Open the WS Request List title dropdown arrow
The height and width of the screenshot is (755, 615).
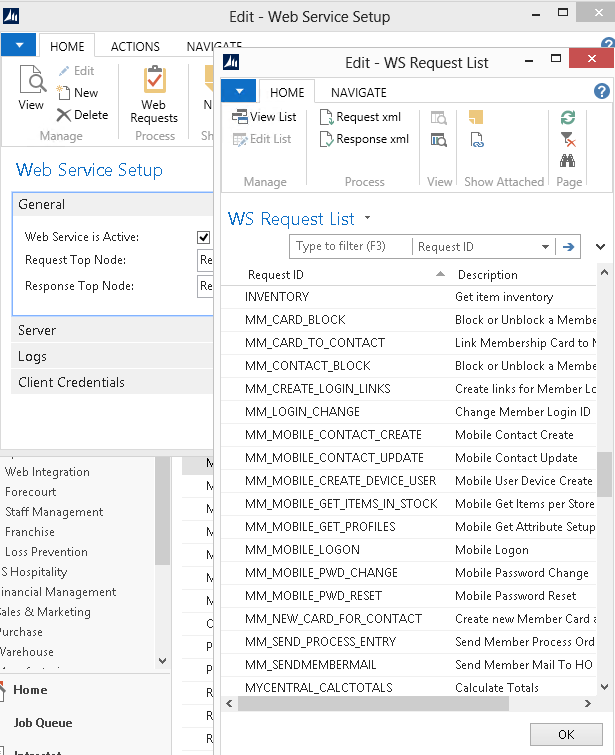click(368, 218)
